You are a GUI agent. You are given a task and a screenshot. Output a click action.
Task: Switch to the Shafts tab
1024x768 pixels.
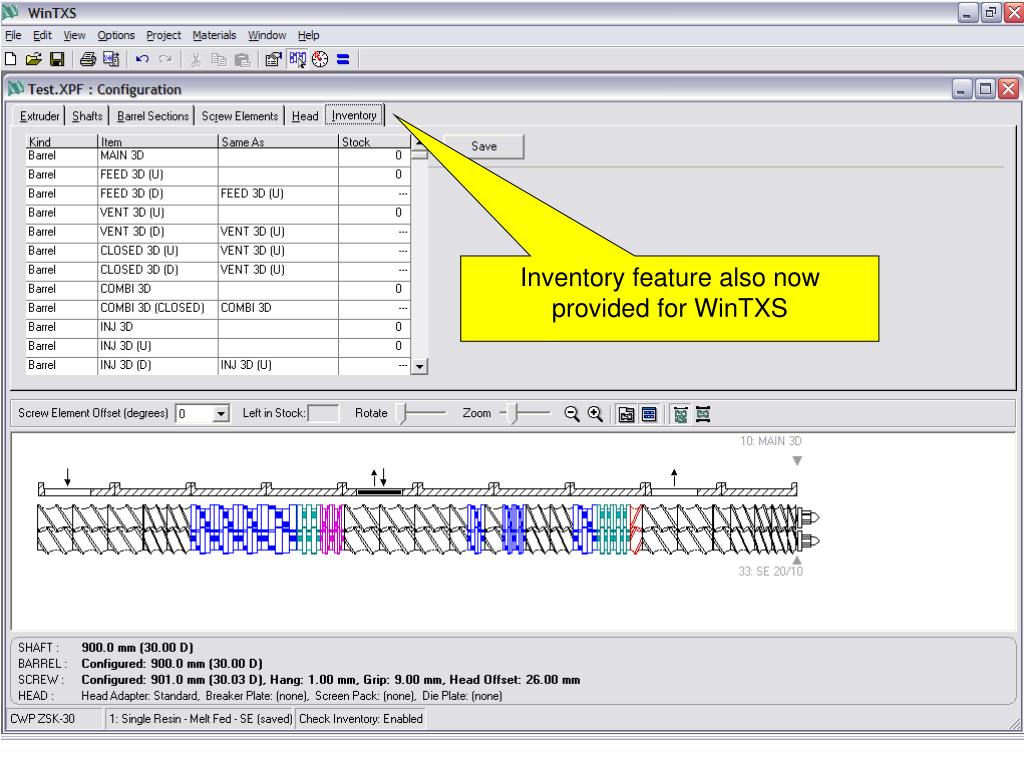88,116
